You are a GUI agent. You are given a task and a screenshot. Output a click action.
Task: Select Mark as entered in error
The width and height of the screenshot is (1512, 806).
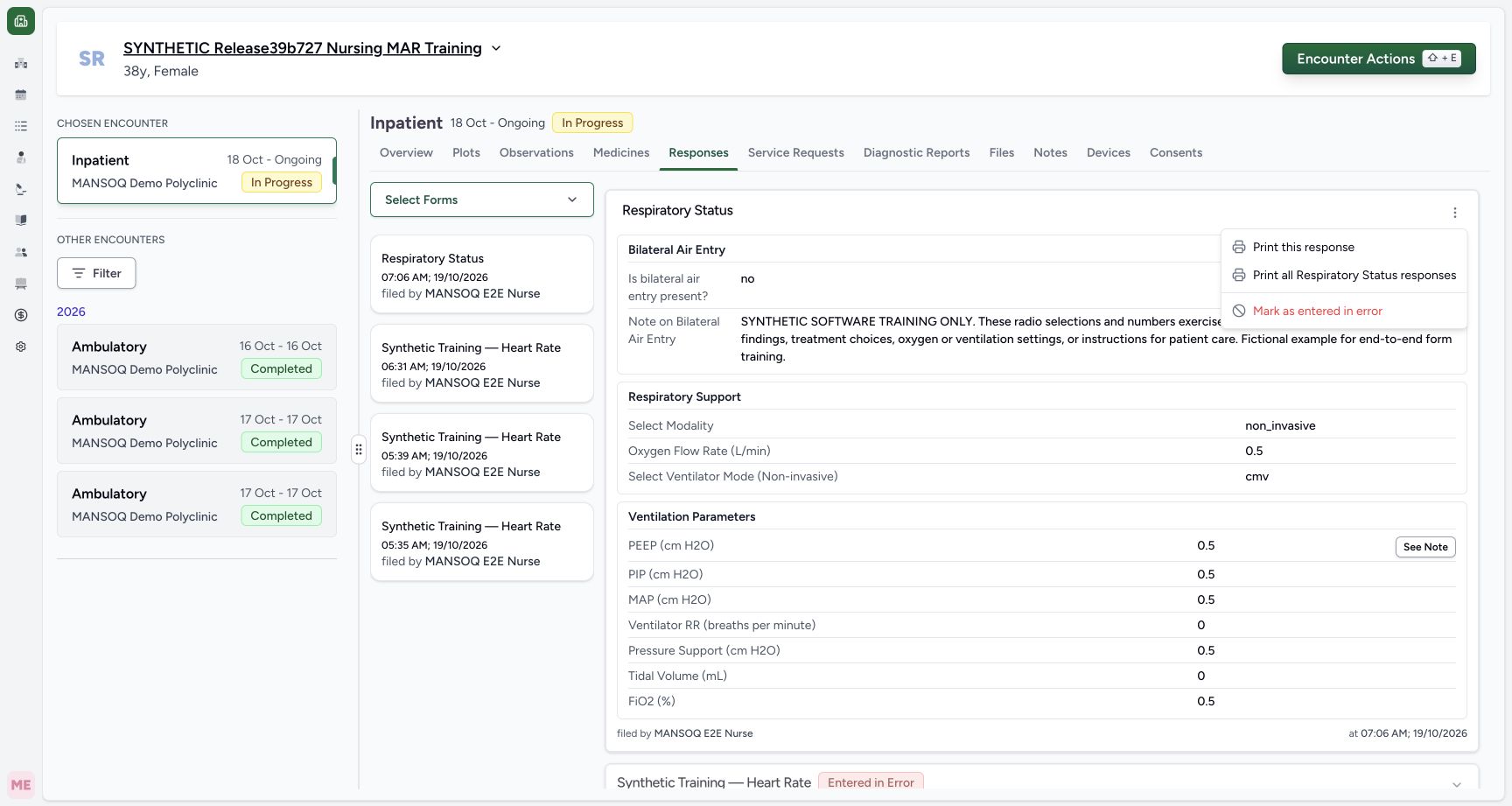(1344, 312)
